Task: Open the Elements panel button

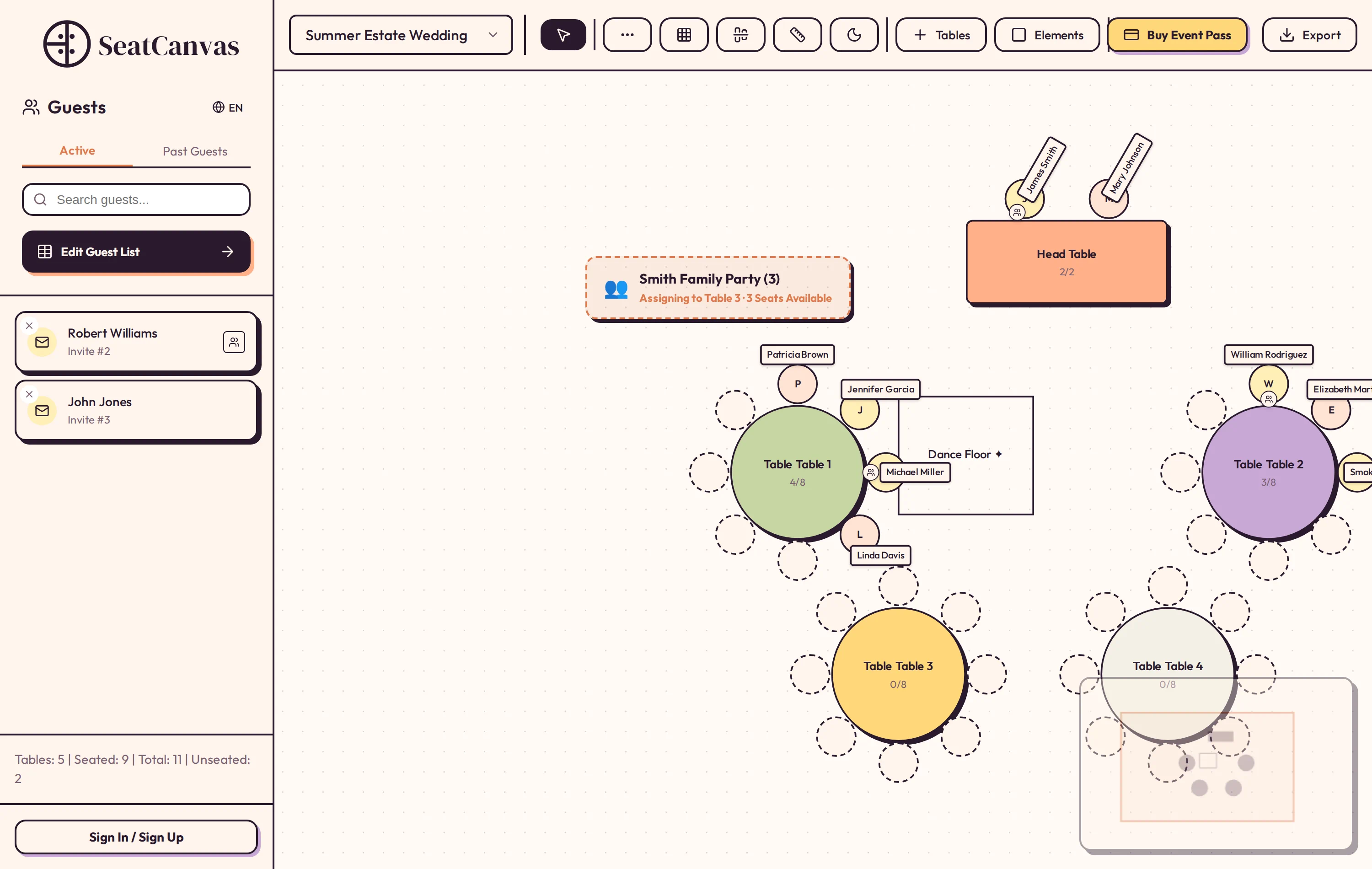Action: pyautogui.click(x=1047, y=35)
